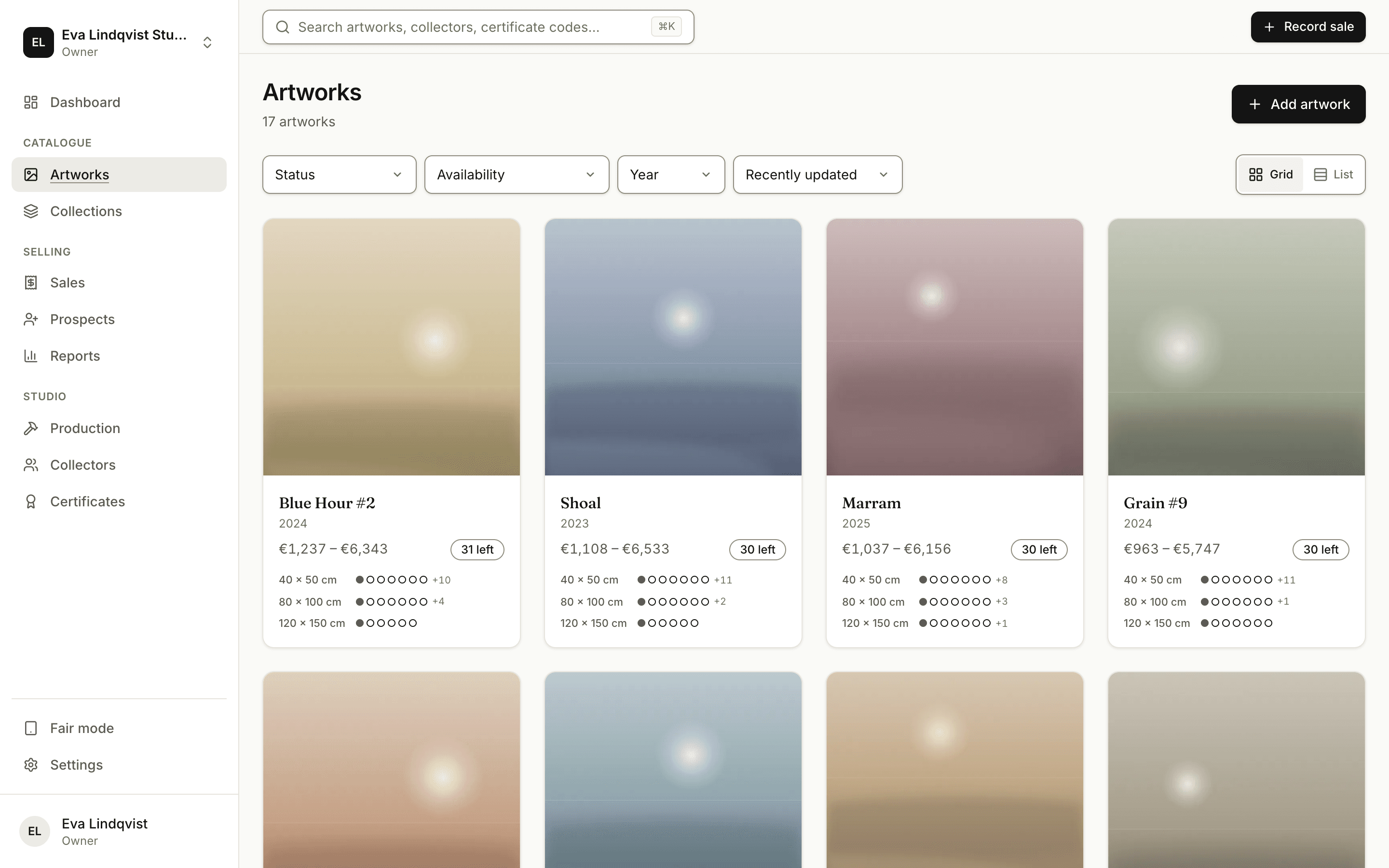Click the search magnifier icon
The height and width of the screenshot is (868, 1389).
[283, 27]
